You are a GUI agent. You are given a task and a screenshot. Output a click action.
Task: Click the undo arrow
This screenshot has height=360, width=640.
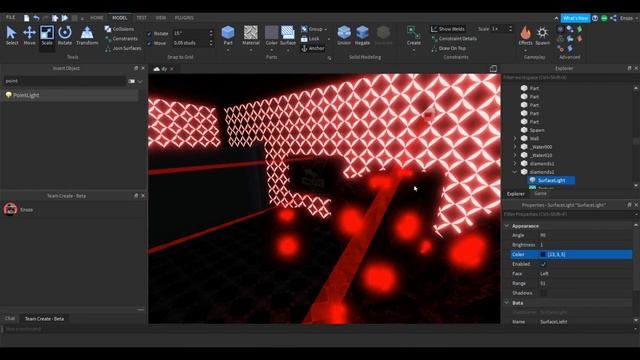36,18
